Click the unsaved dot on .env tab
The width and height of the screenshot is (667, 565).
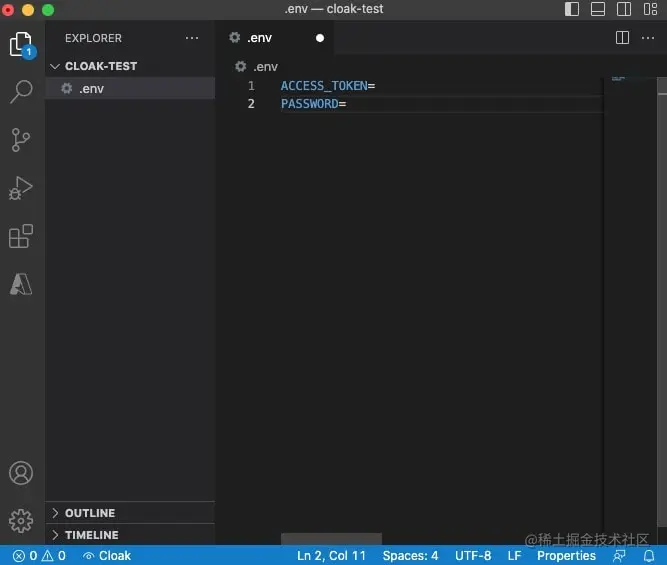tap(320, 38)
